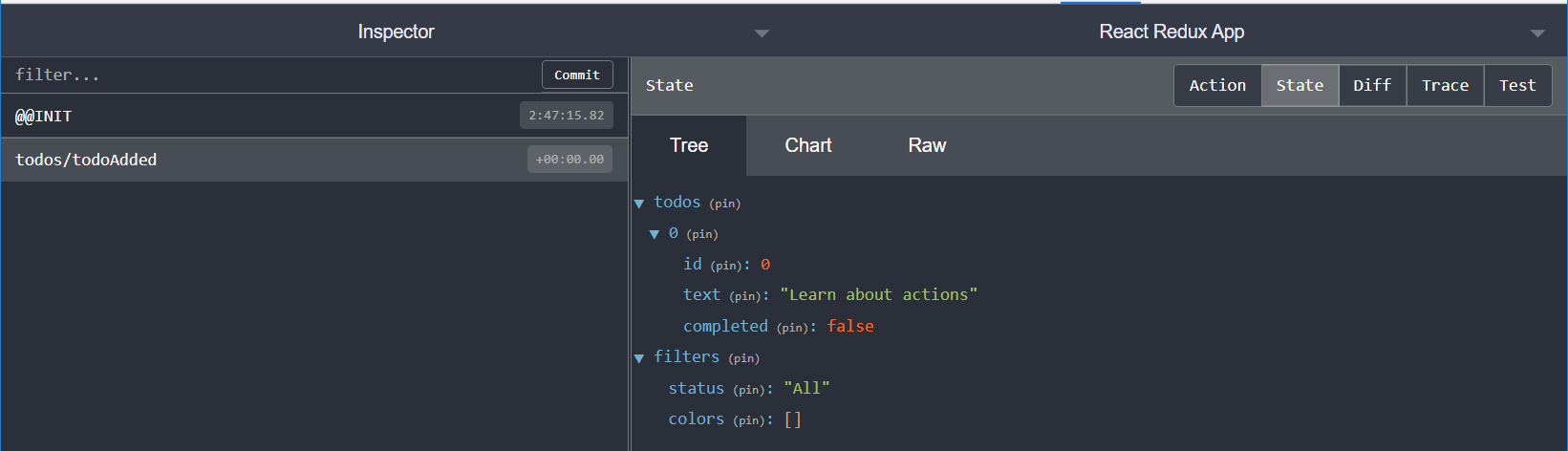Open the Test view
1568x451 pixels.
(x=1517, y=85)
